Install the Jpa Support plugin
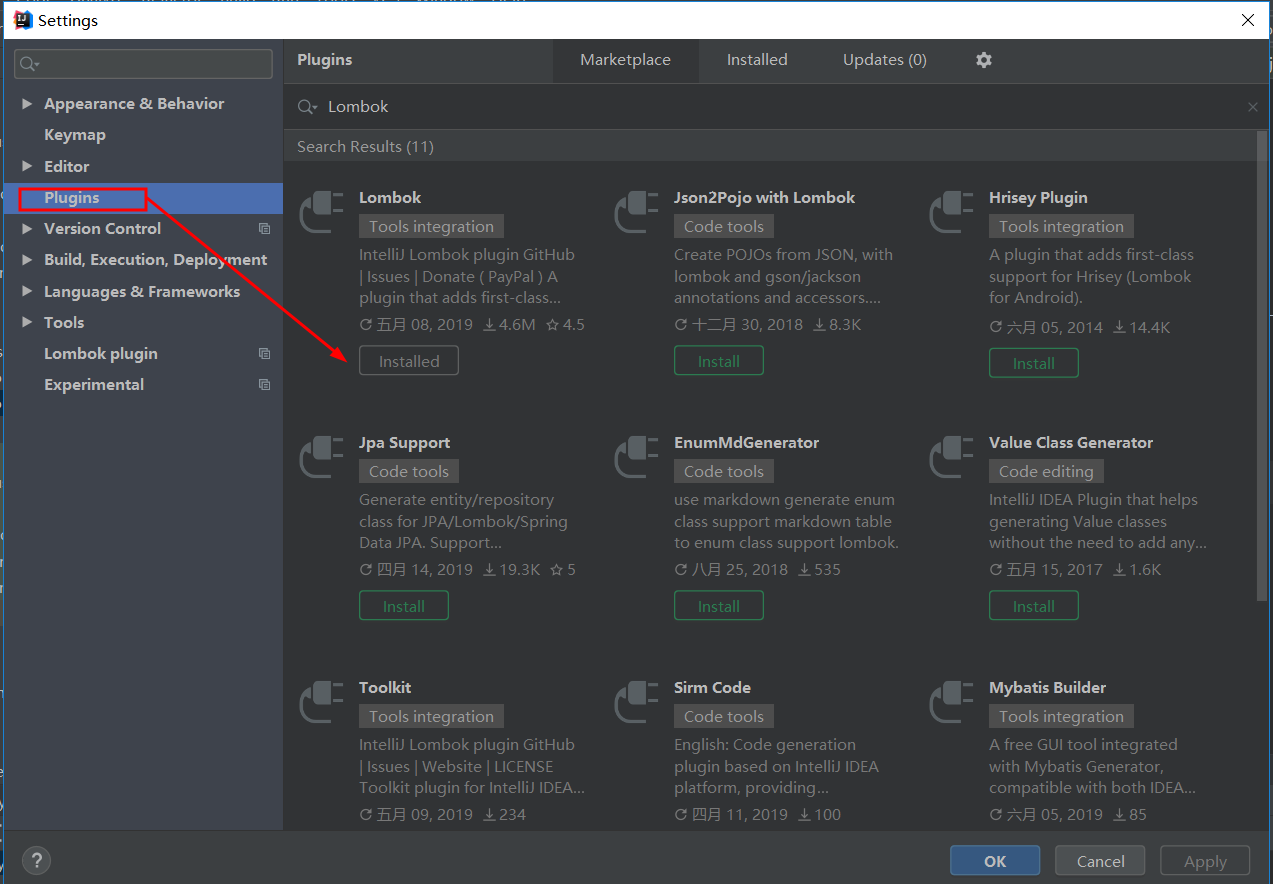 click(x=404, y=606)
